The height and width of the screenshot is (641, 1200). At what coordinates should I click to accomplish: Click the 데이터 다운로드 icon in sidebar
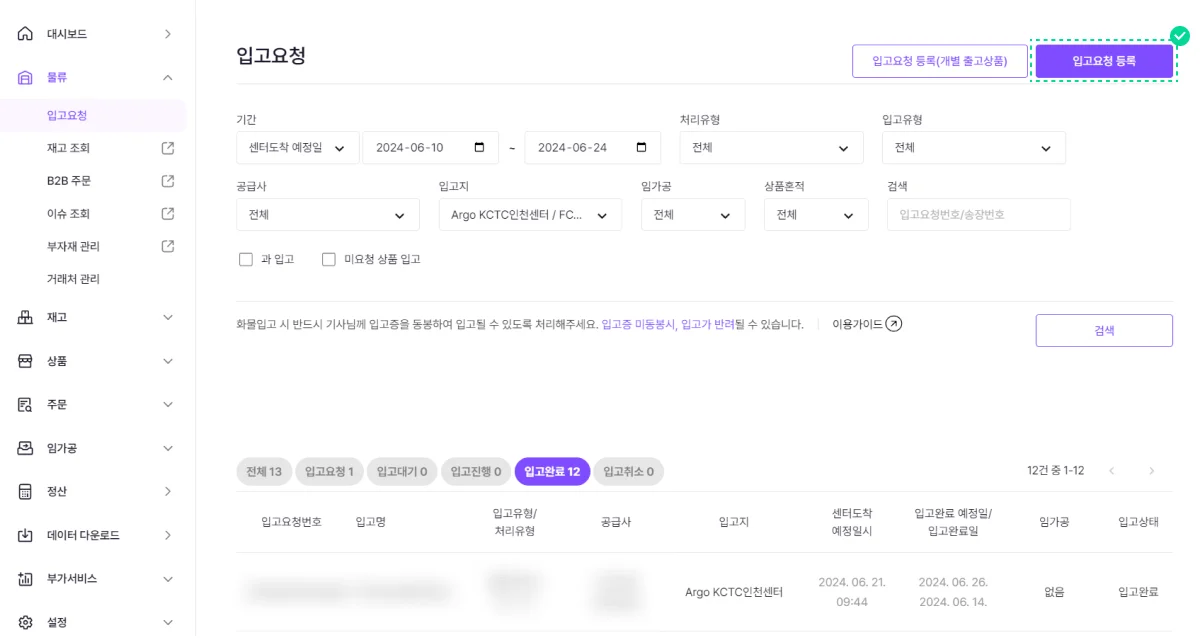[x=26, y=535]
